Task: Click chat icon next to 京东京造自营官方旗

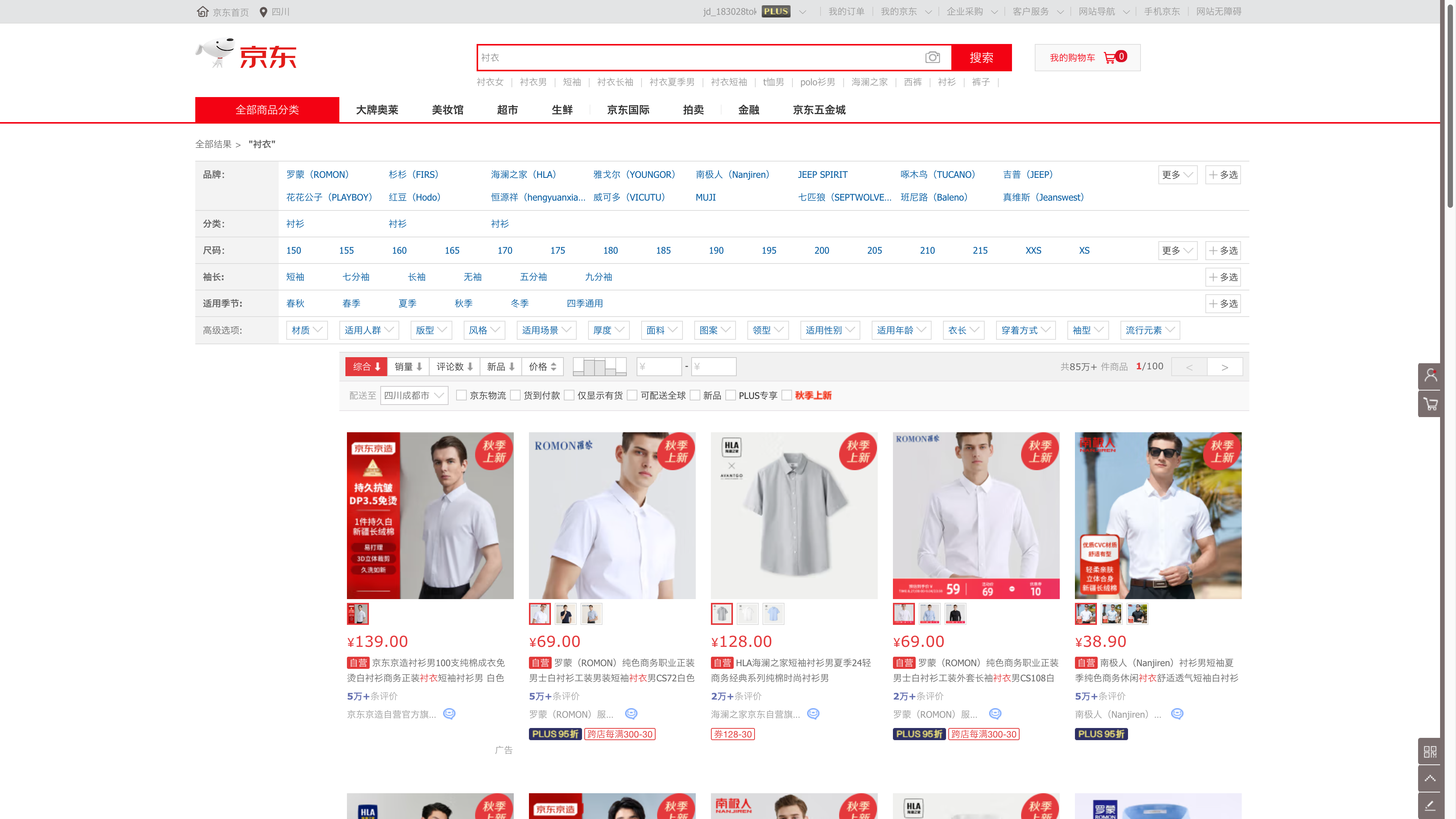Action: click(449, 714)
